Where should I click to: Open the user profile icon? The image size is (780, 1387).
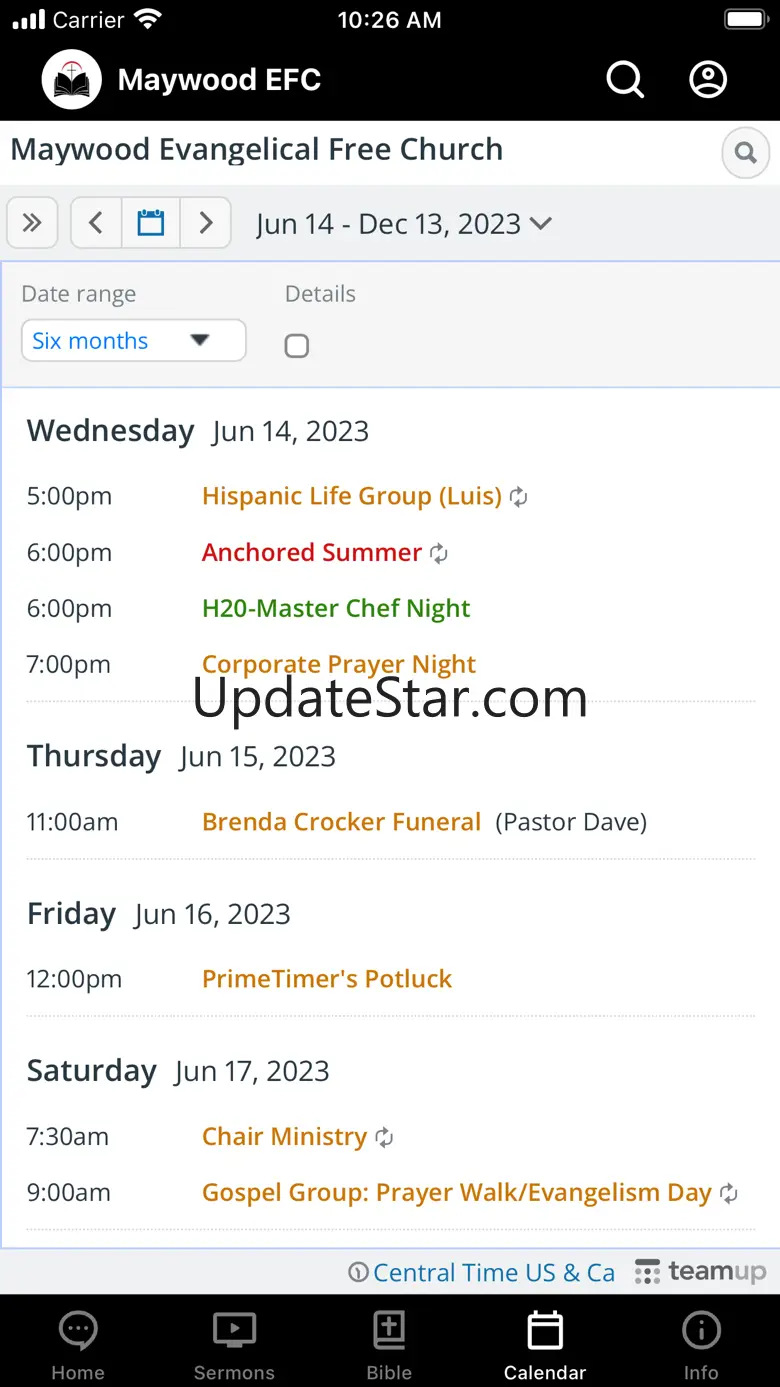pos(708,80)
